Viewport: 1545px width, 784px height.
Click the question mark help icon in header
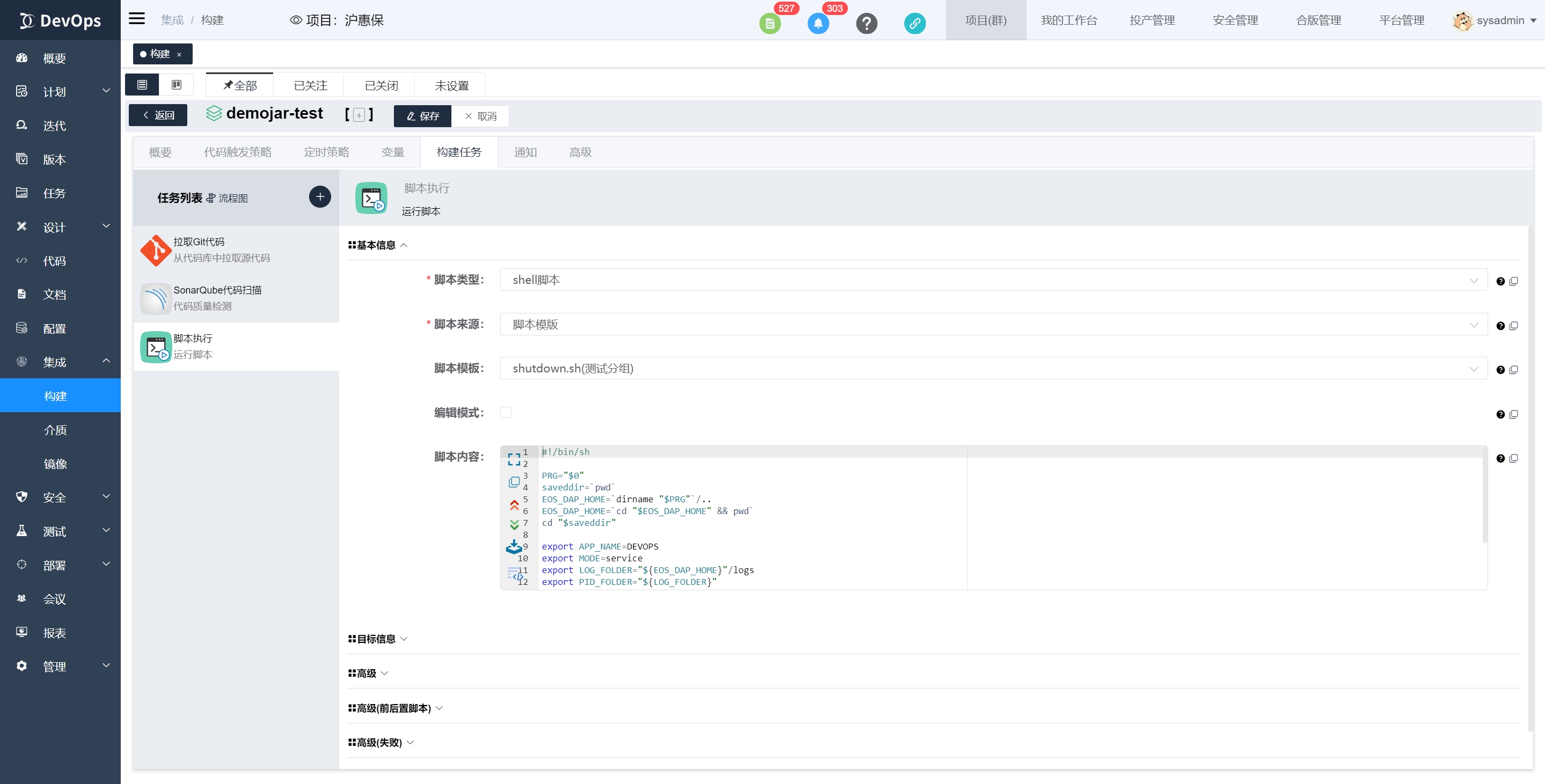tap(866, 24)
